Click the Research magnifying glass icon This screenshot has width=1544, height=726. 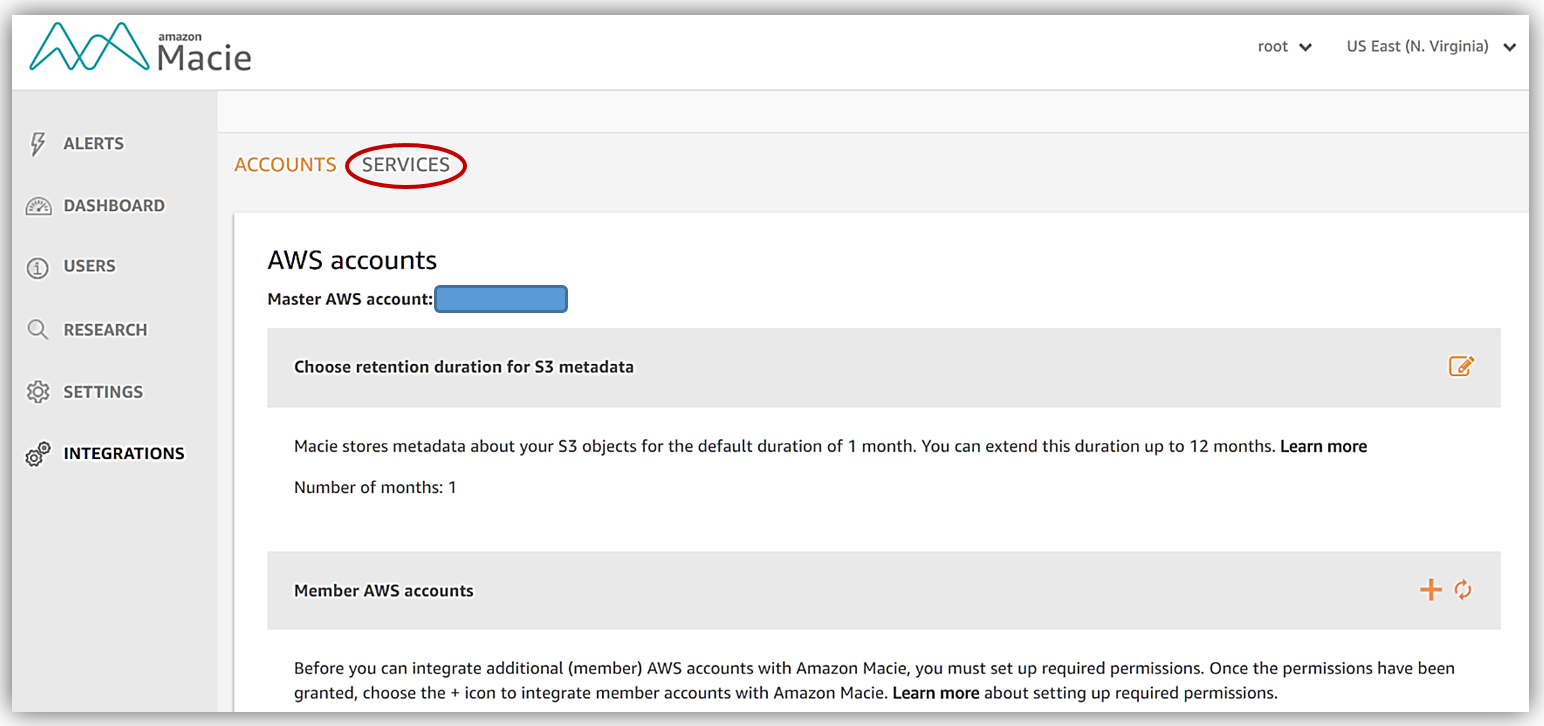(x=38, y=330)
